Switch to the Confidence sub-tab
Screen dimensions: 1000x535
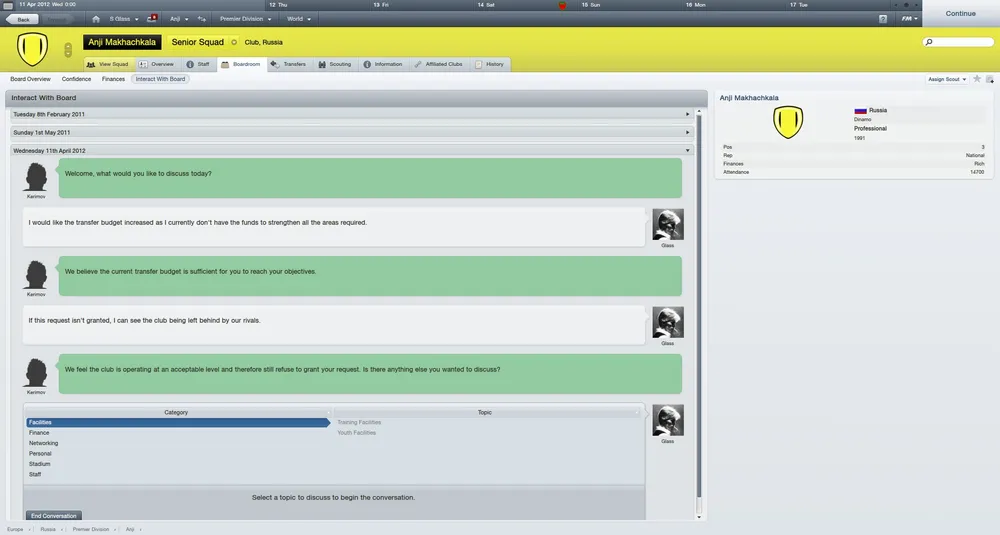pyautogui.click(x=76, y=79)
